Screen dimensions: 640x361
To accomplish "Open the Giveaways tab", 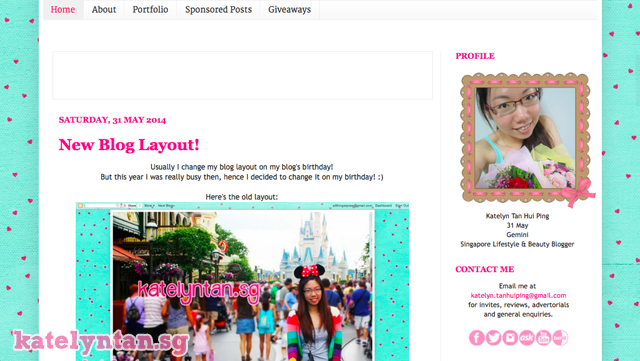I will click(x=289, y=9).
